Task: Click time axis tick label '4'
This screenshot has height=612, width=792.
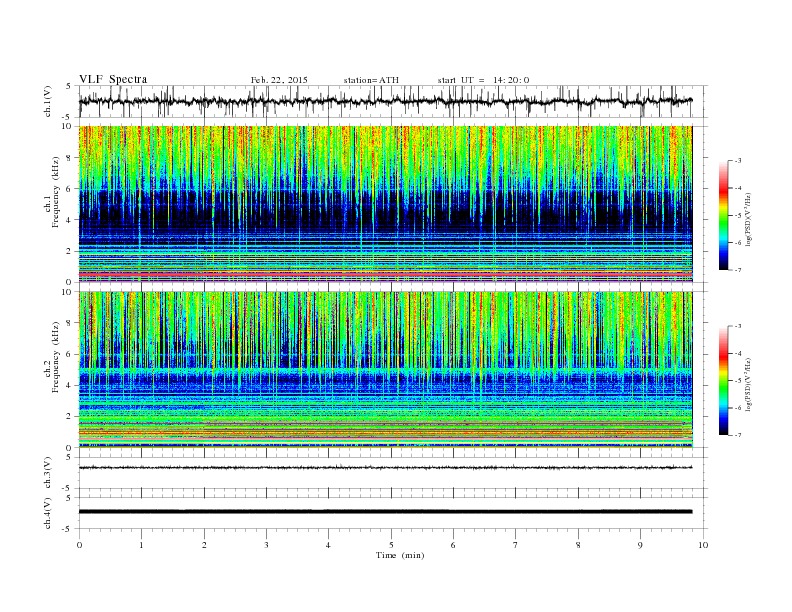Action: [x=328, y=545]
